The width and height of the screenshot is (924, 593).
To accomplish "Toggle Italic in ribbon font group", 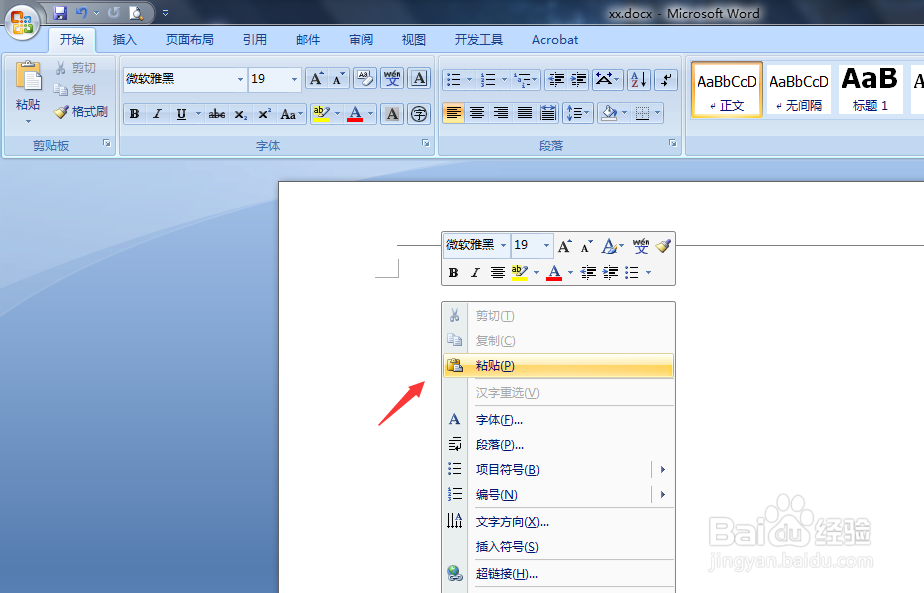I will [x=157, y=114].
